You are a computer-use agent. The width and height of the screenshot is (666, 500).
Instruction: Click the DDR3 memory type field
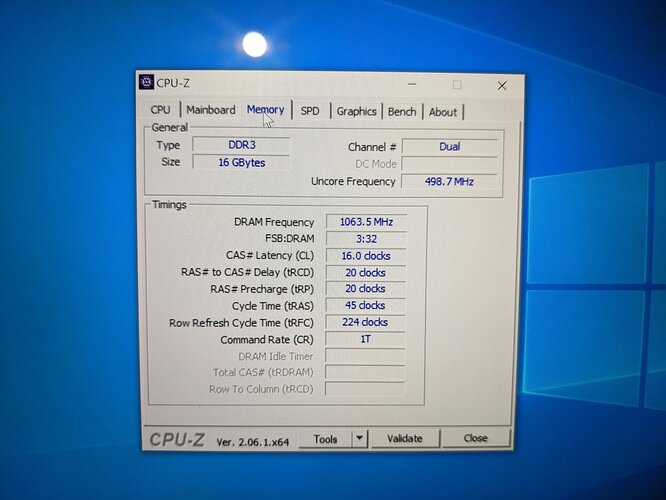tap(241, 145)
